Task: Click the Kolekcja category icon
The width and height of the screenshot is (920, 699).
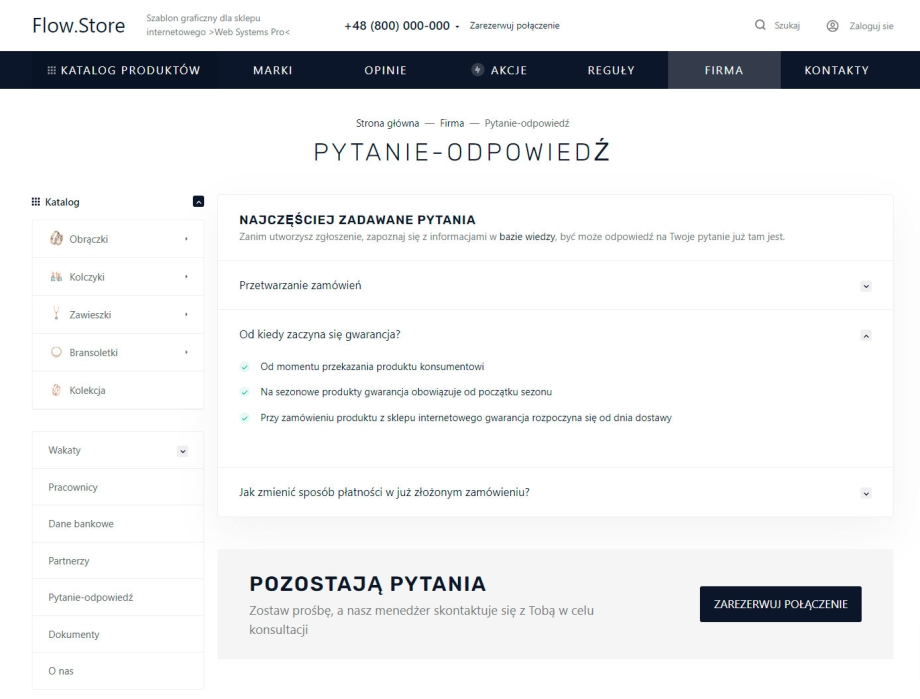Action: coord(56,390)
